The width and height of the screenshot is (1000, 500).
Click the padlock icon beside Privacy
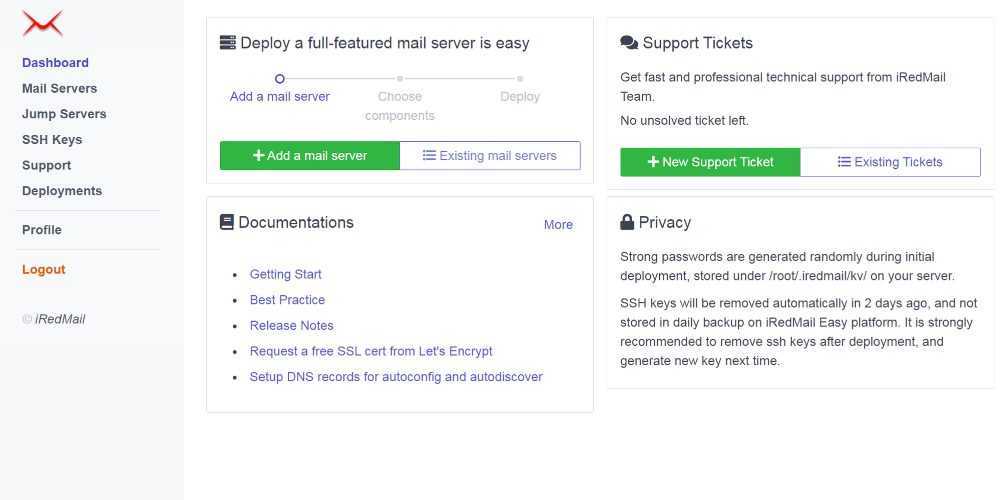click(x=627, y=222)
